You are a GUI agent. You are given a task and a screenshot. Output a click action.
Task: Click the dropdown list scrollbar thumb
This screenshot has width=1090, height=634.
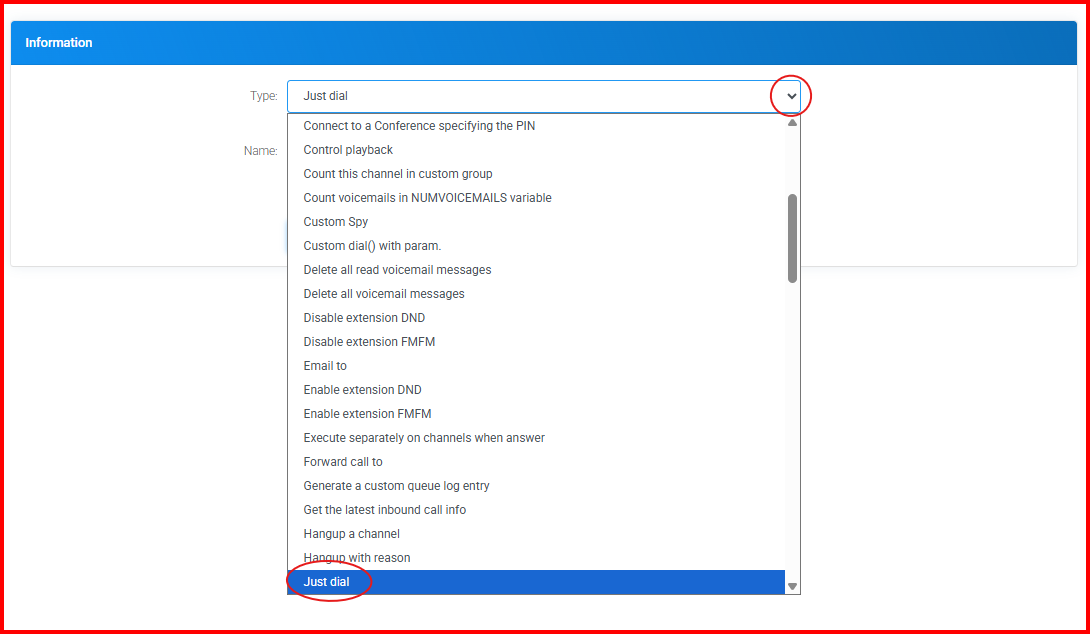click(792, 238)
